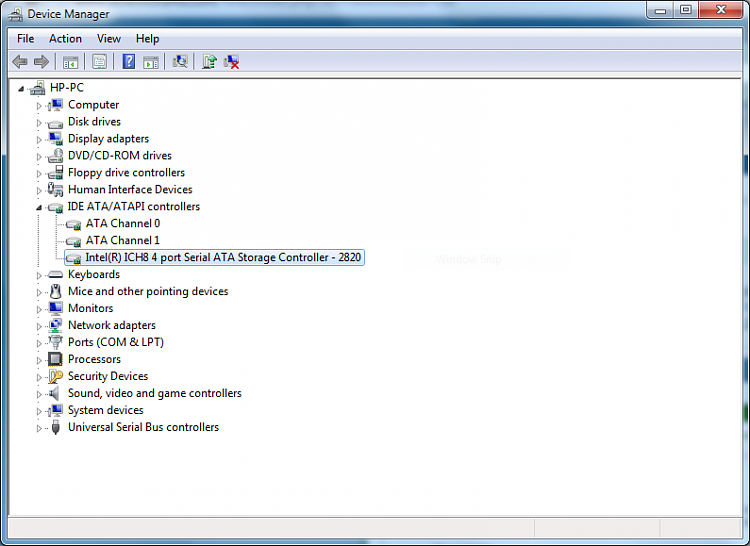
Task: Click the blue Help question-mark icon
Action: tap(129, 62)
